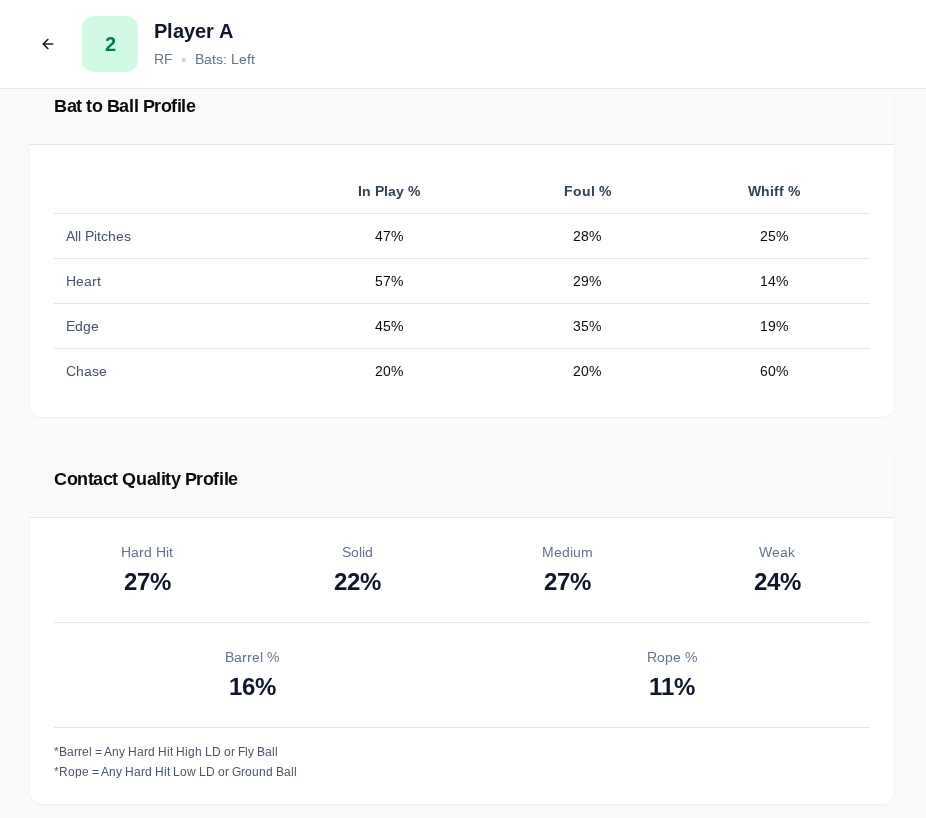Click the Heart Whiff 14% cell
This screenshot has width=926, height=818.
[x=774, y=281]
